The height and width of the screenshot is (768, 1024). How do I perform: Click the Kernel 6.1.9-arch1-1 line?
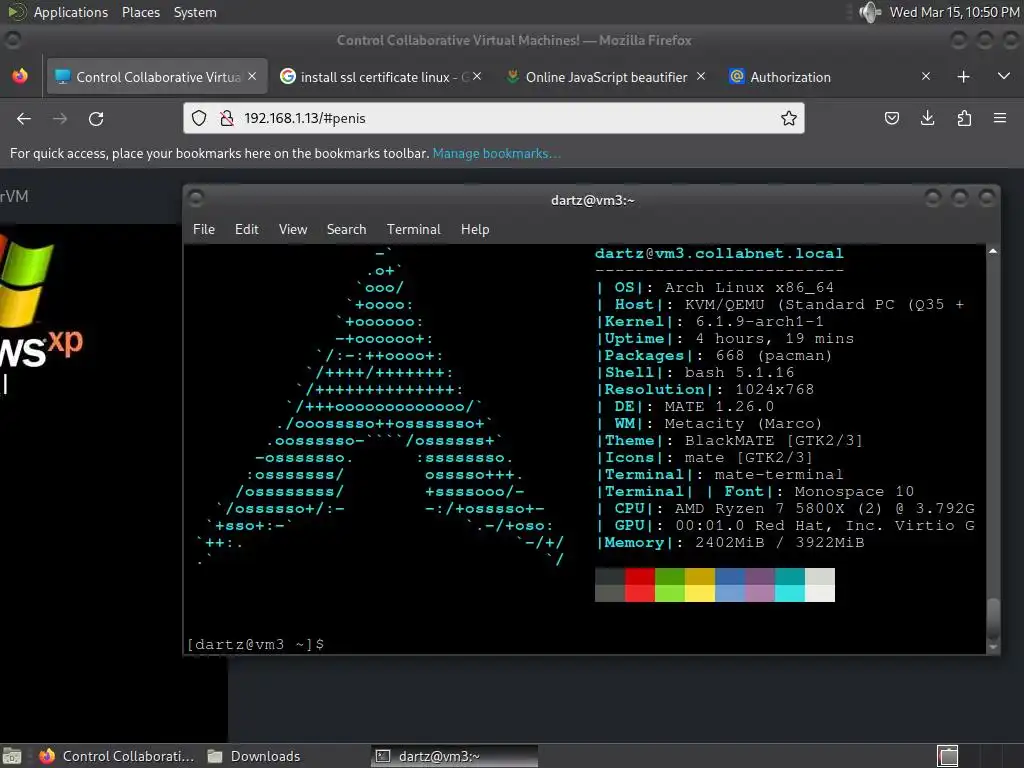pos(710,321)
